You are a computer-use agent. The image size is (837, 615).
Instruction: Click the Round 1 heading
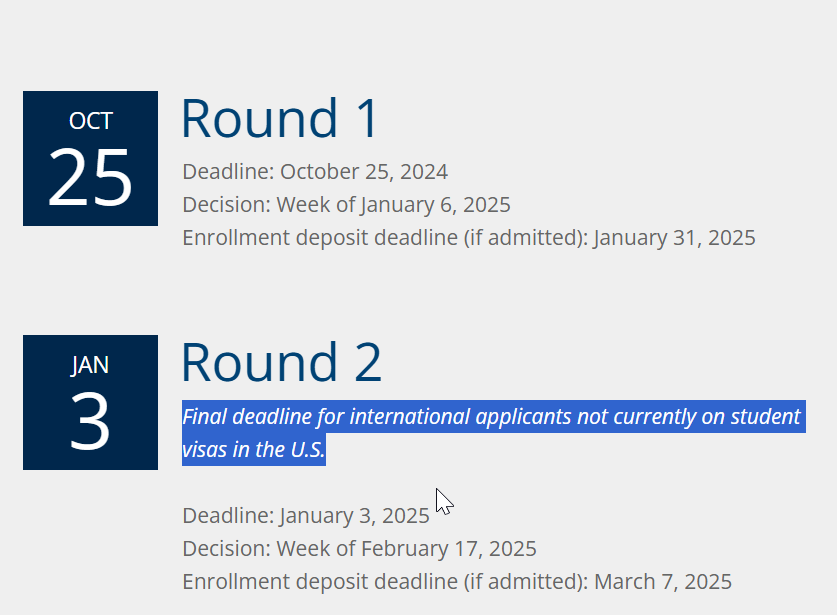280,118
